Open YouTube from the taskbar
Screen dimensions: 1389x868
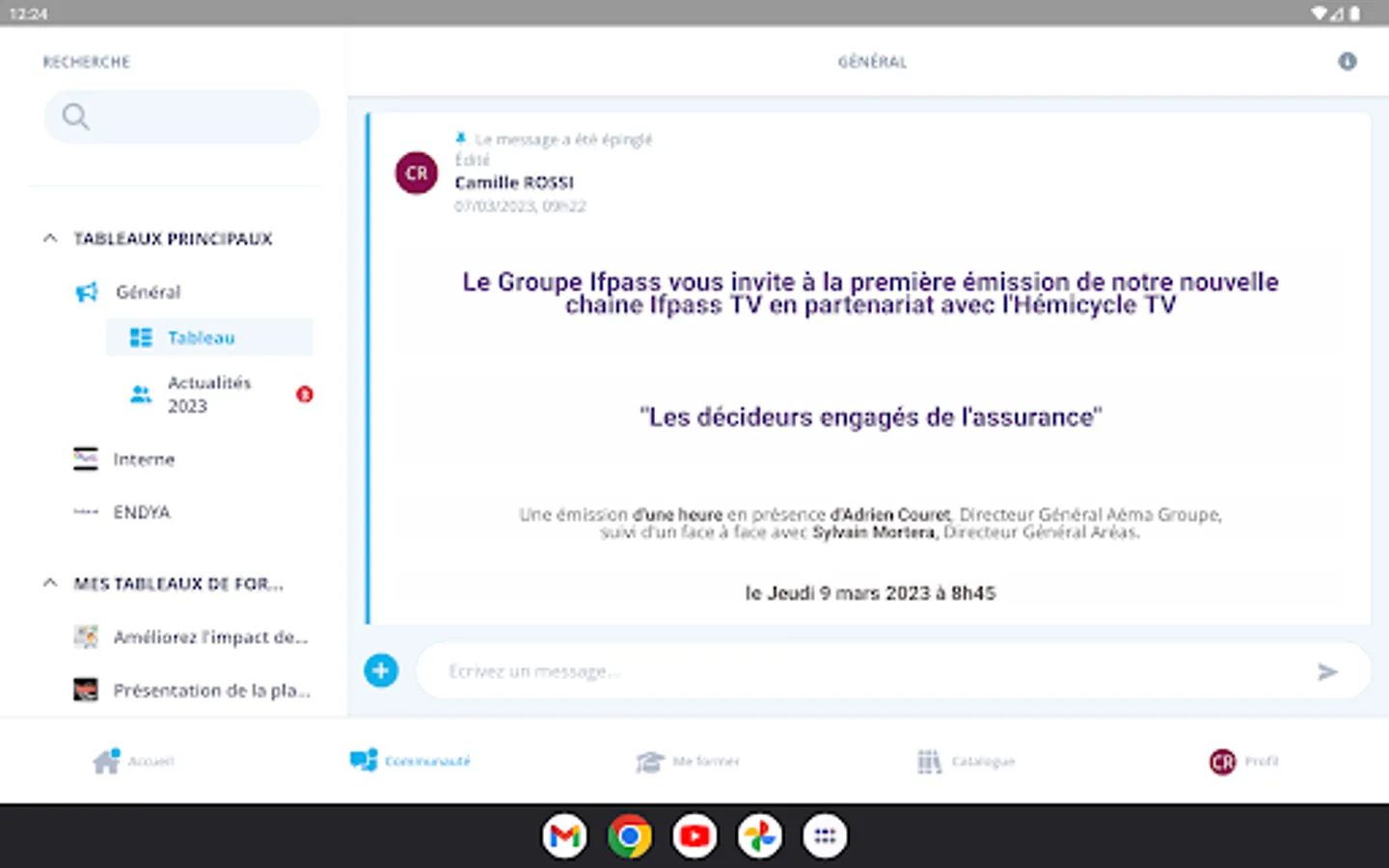pos(694,836)
